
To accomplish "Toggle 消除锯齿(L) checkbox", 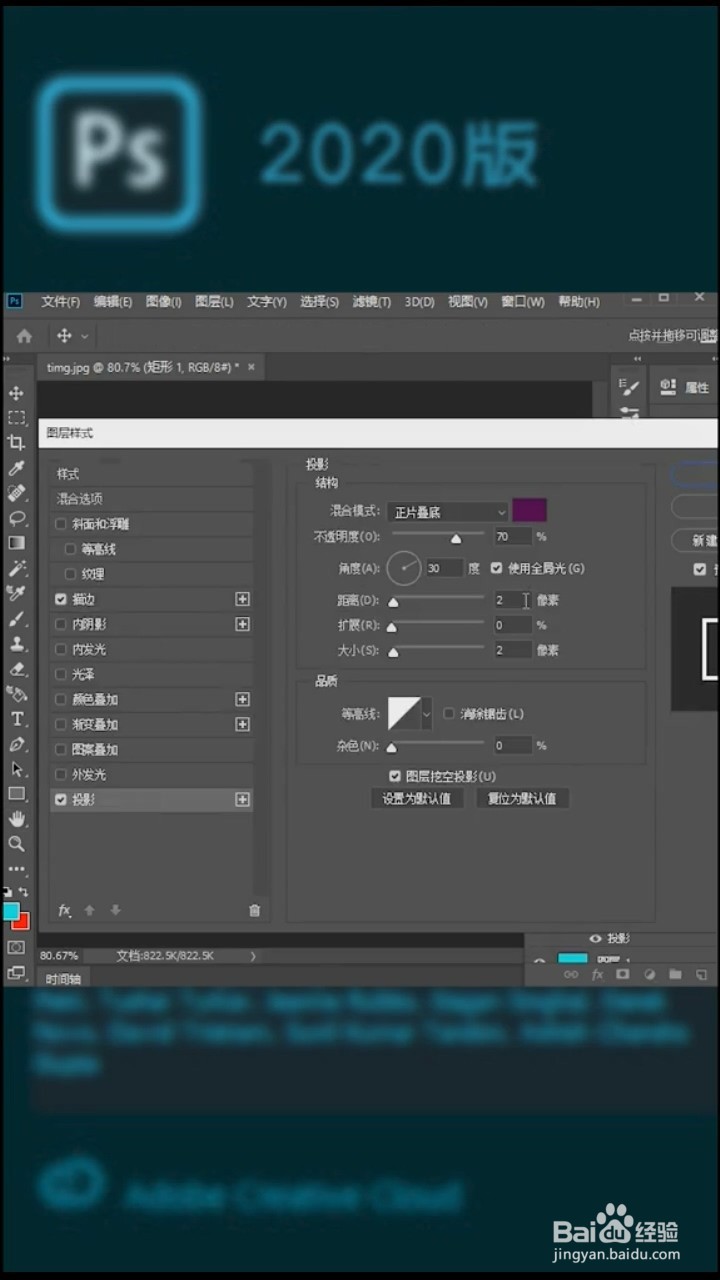I will point(449,714).
